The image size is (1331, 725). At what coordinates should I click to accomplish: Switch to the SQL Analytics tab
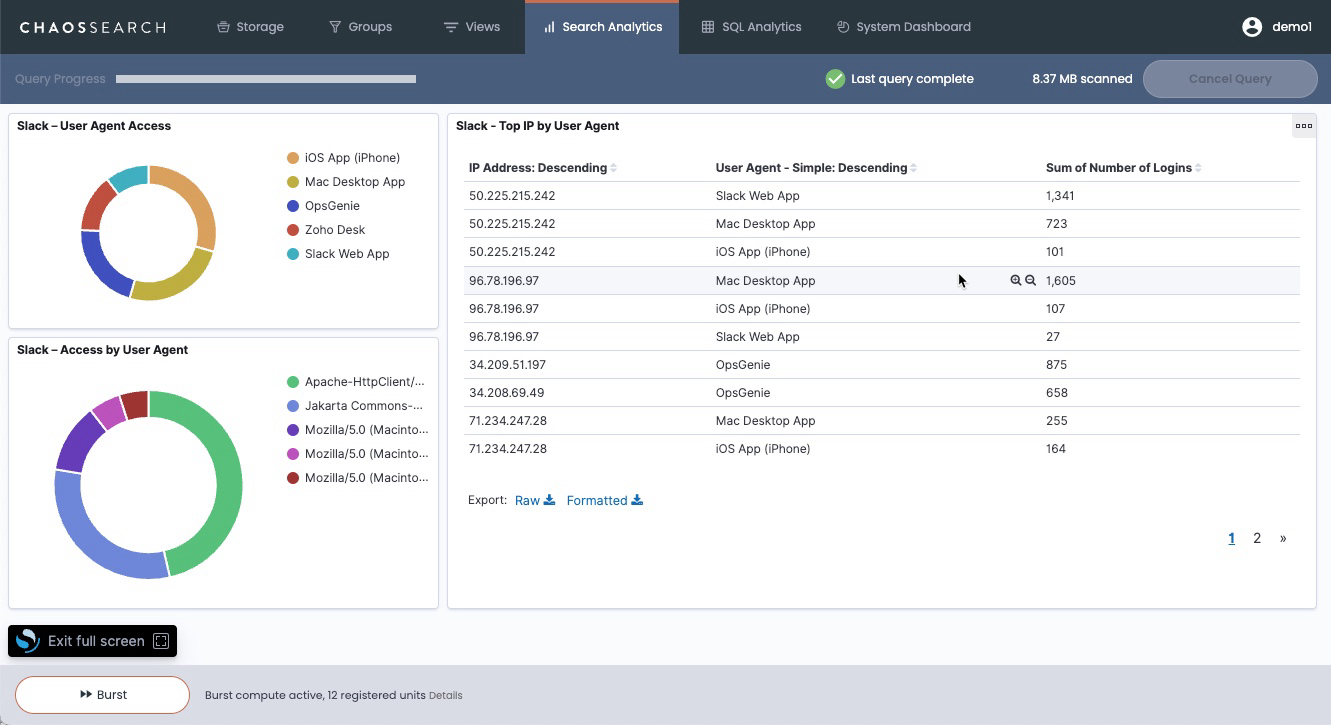tap(751, 27)
